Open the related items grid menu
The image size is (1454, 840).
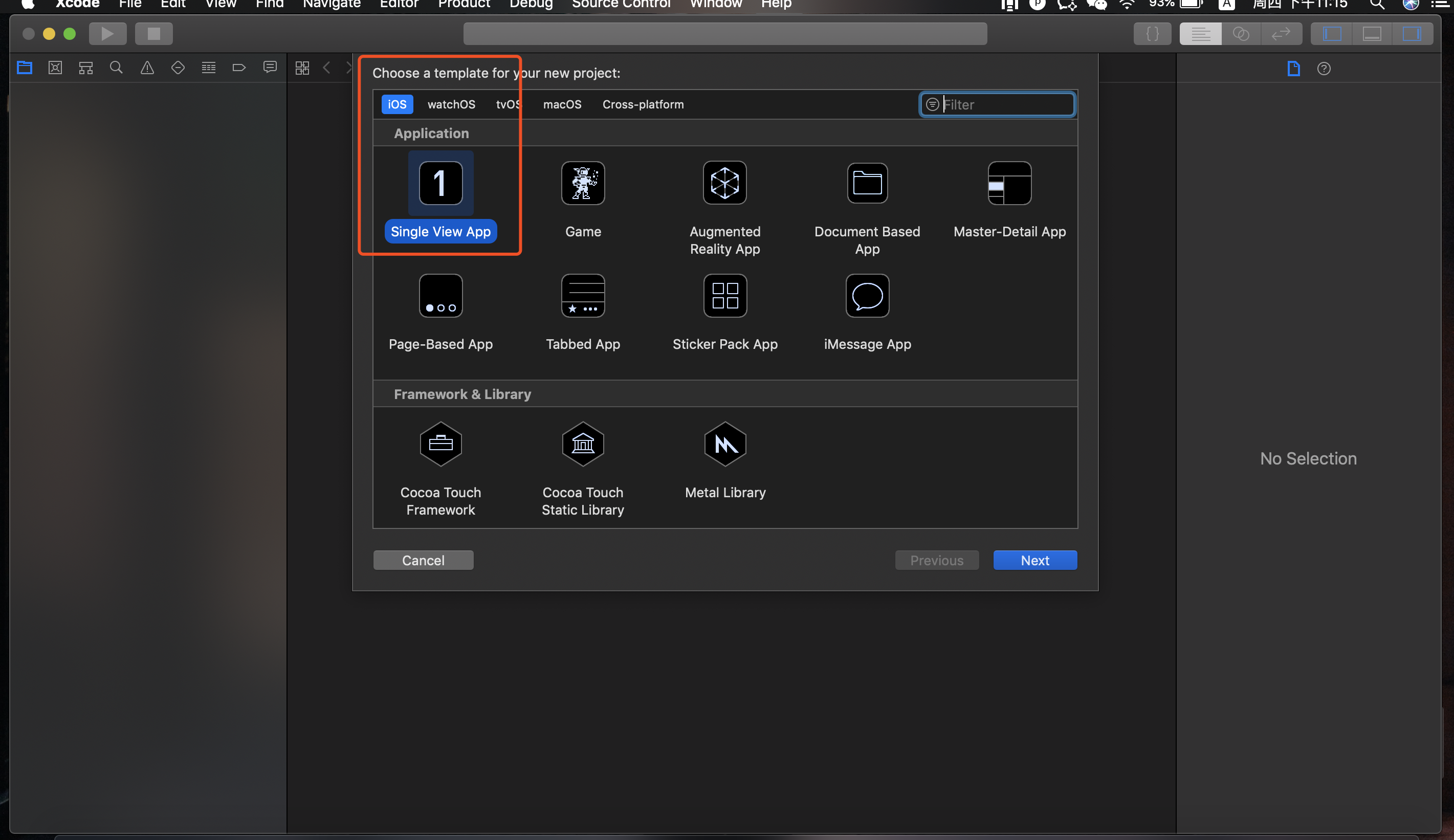pyautogui.click(x=302, y=68)
